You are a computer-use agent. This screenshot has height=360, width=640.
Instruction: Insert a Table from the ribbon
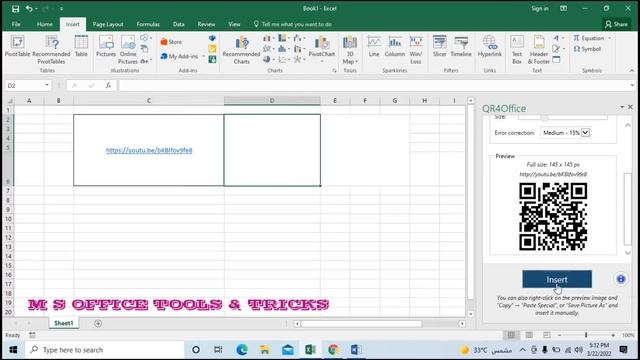(81, 46)
